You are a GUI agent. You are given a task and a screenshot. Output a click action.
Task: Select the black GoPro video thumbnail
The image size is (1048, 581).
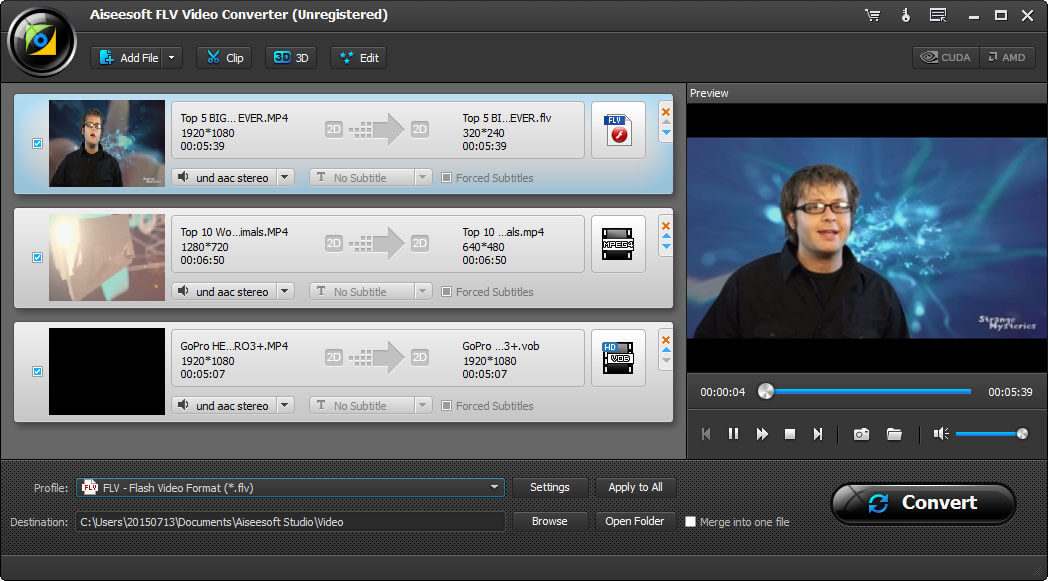tap(107, 371)
